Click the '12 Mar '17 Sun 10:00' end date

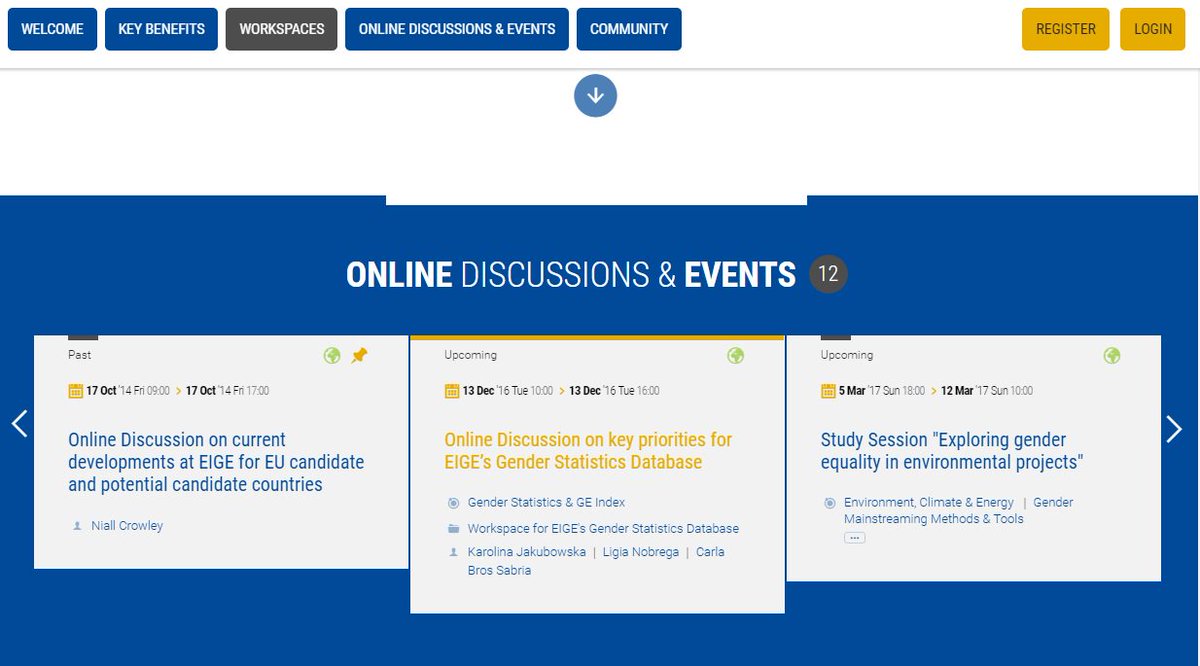(987, 391)
